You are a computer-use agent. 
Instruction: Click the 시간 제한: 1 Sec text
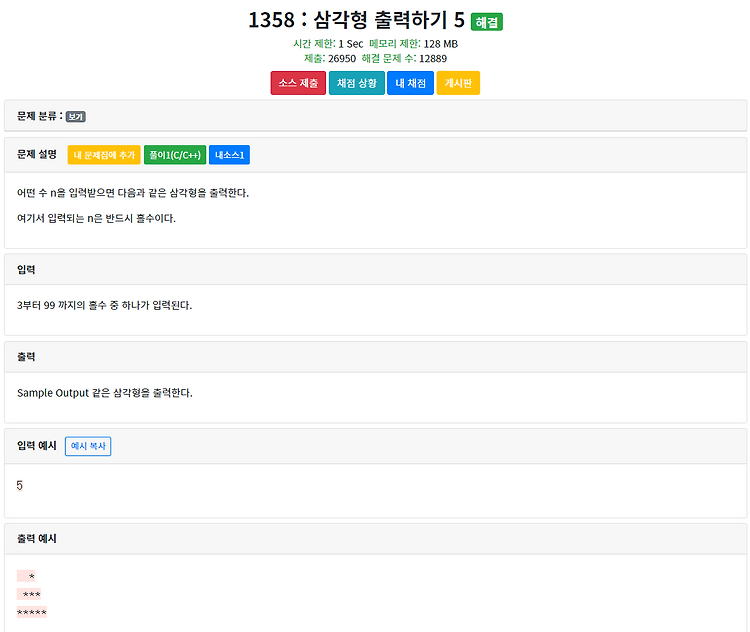pyautogui.click(x=328, y=44)
